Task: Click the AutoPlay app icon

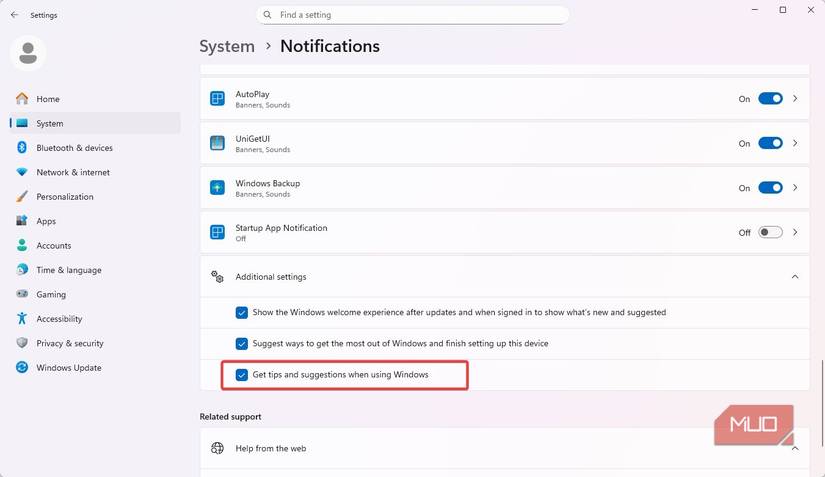Action: 217,99
